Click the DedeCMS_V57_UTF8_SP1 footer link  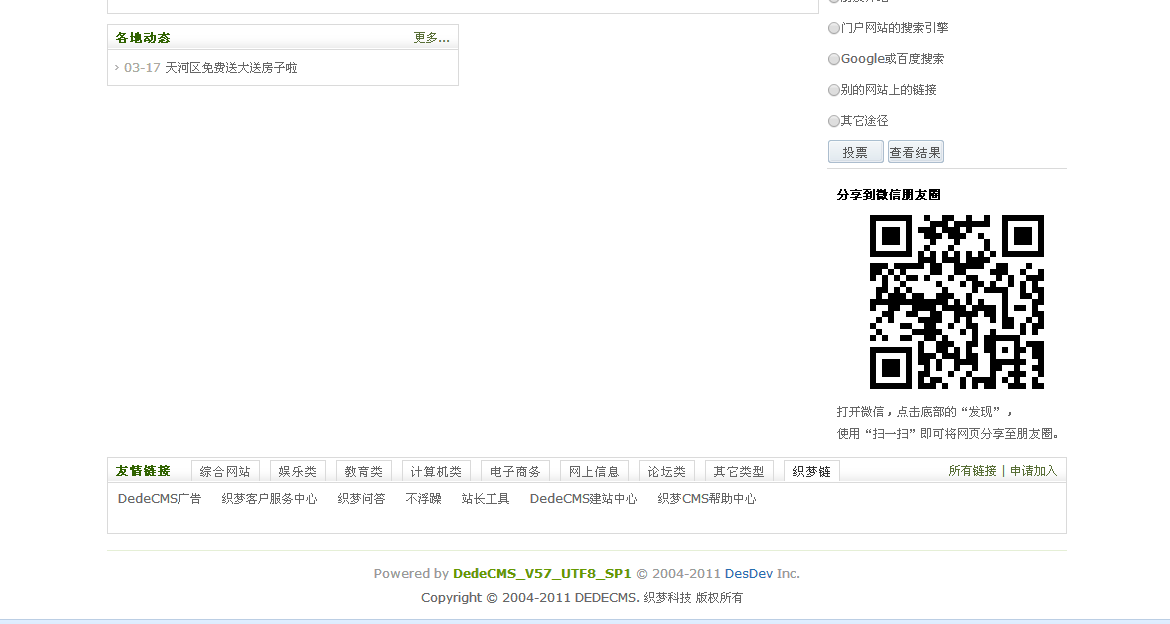[542, 574]
